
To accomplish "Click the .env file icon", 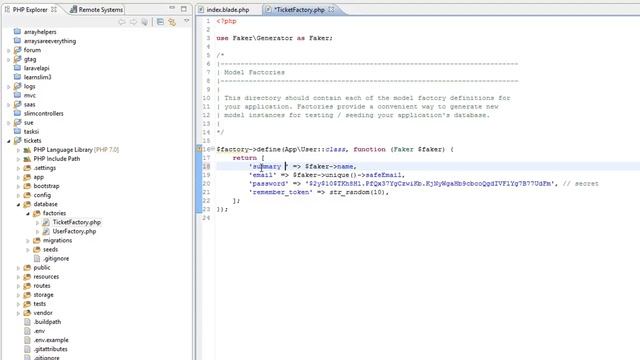I will click(27, 331).
